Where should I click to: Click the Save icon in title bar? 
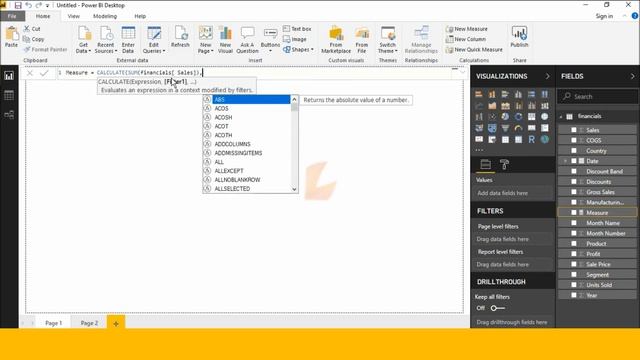tap(18, 5)
